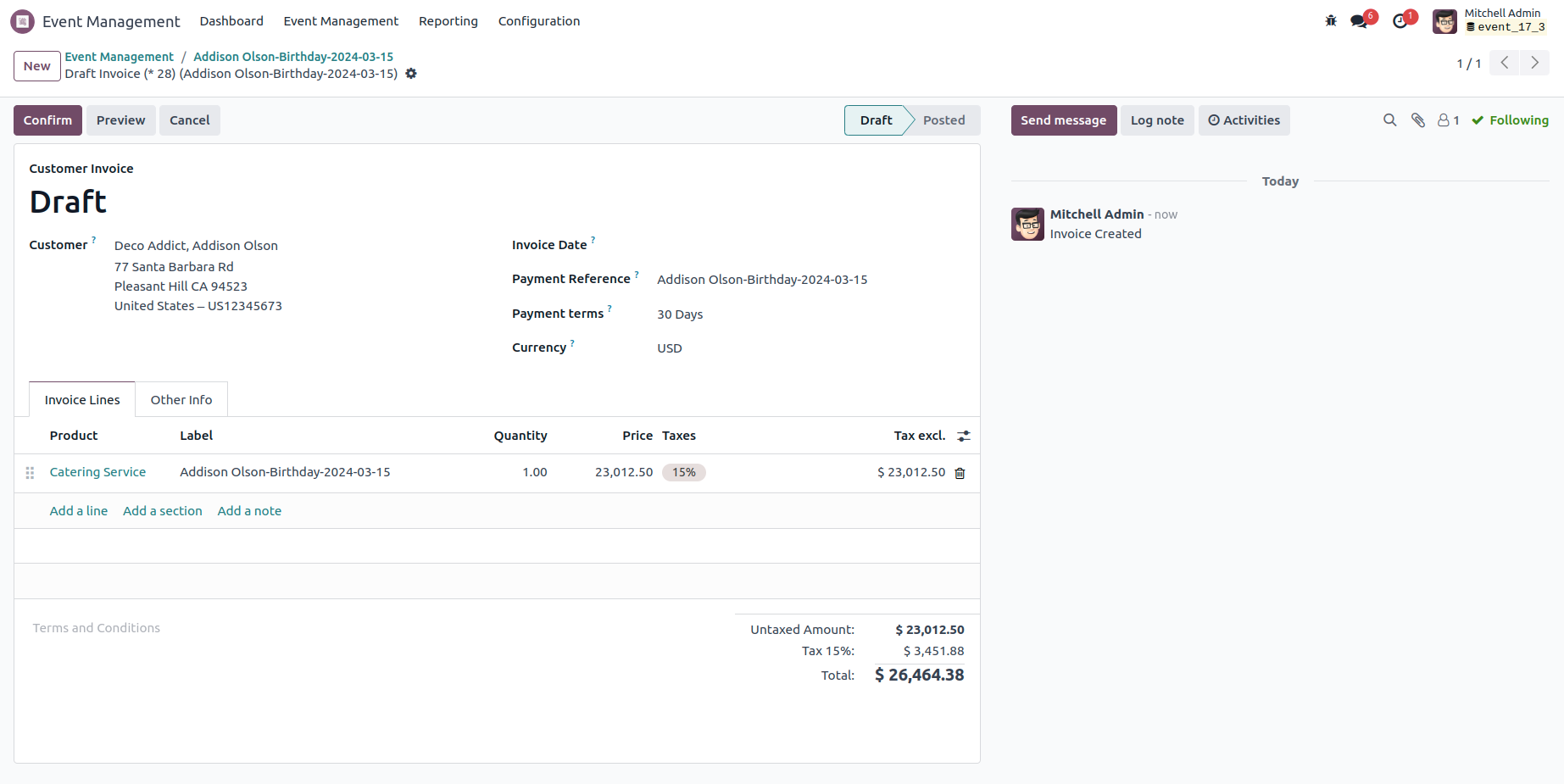Click the Confirm button

point(47,120)
